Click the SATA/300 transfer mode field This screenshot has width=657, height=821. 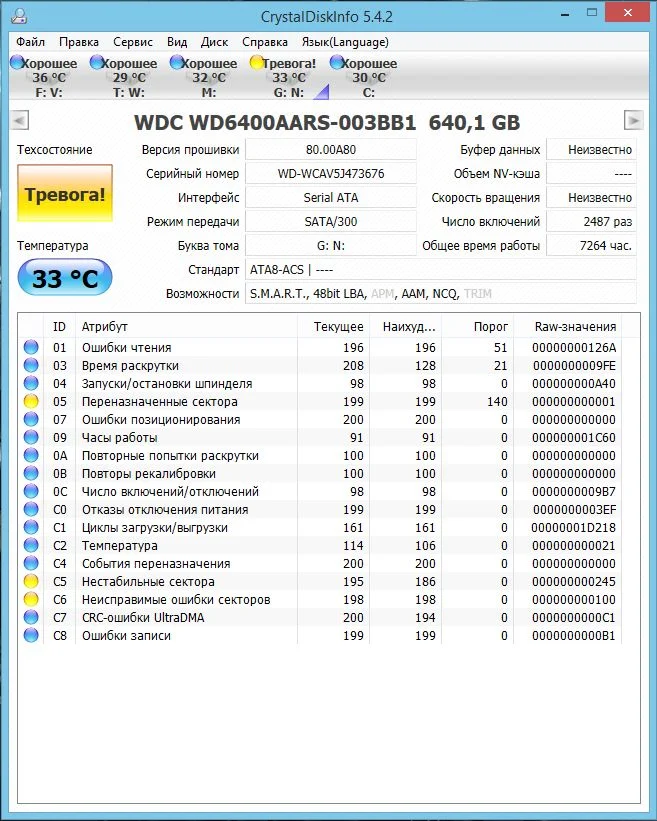pyautogui.click(x=331, y=221)
